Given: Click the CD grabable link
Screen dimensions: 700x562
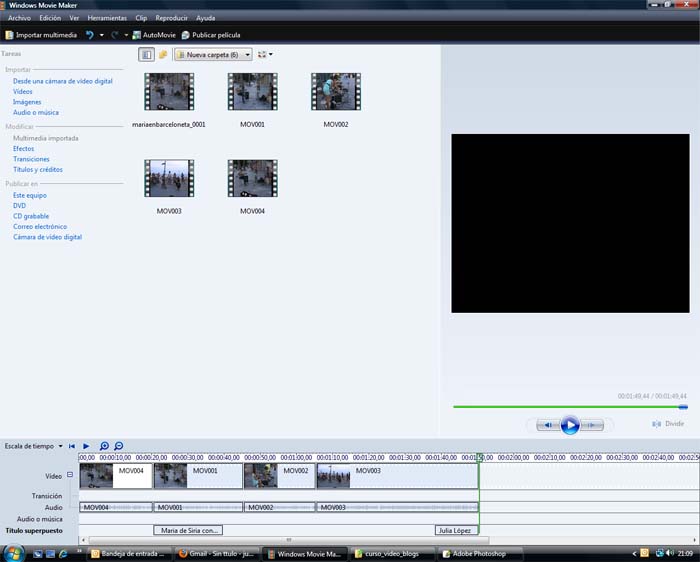Looking at the screenshot, I should coord(31,216).
